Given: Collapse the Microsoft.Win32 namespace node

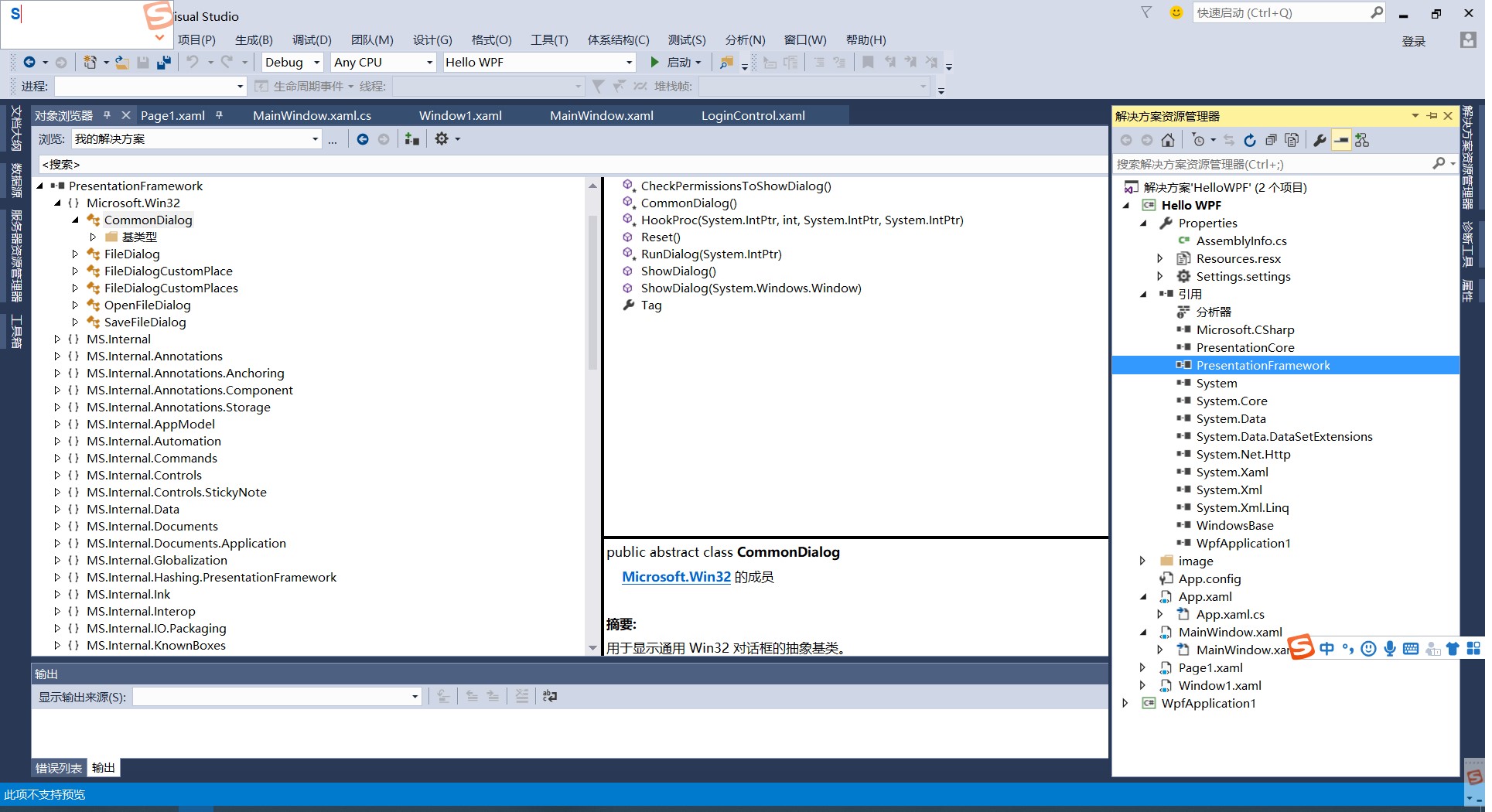Looking at the screenshot, I should (x=57, y=203).
